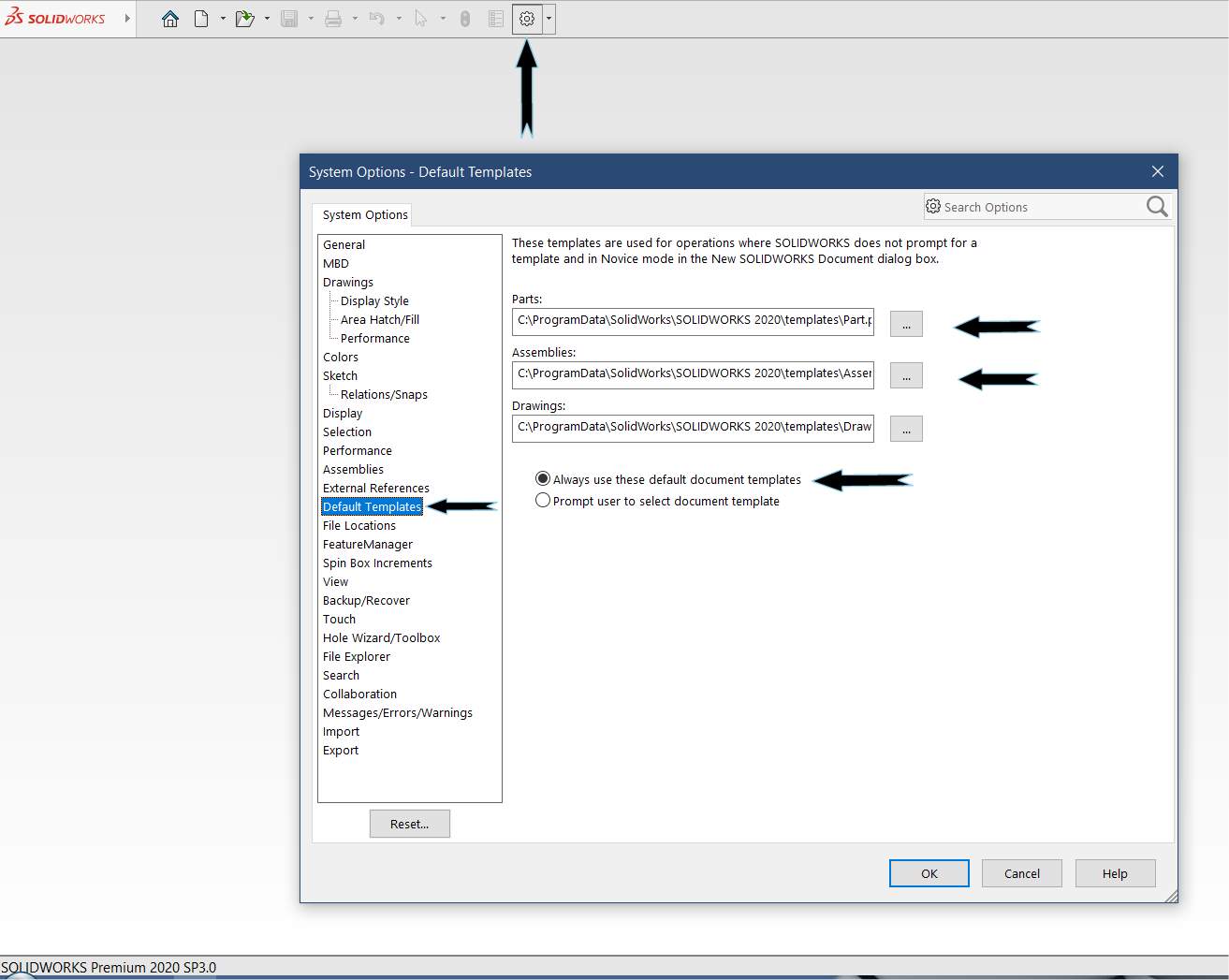Select Search in the options list
This screenshot has width=1229, height=980.
[341, 675]
